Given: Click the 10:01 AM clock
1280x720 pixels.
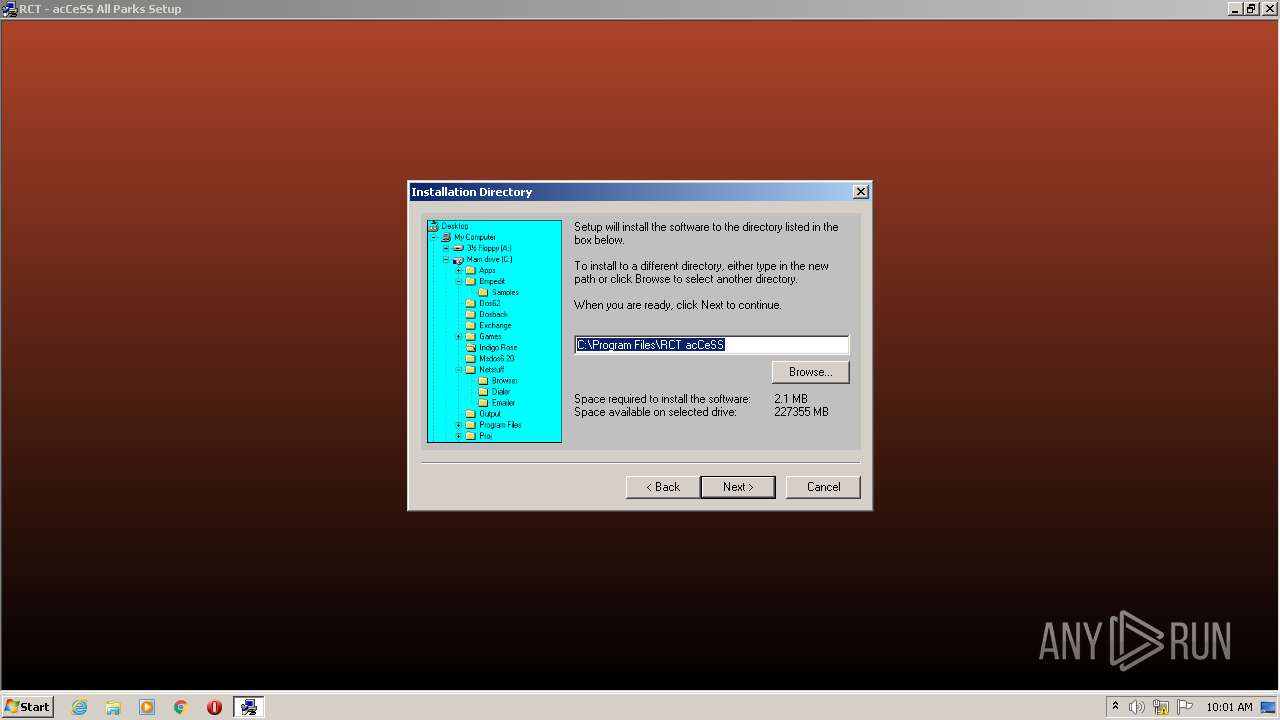Looking at the screenshot, I should point(1229,707).
